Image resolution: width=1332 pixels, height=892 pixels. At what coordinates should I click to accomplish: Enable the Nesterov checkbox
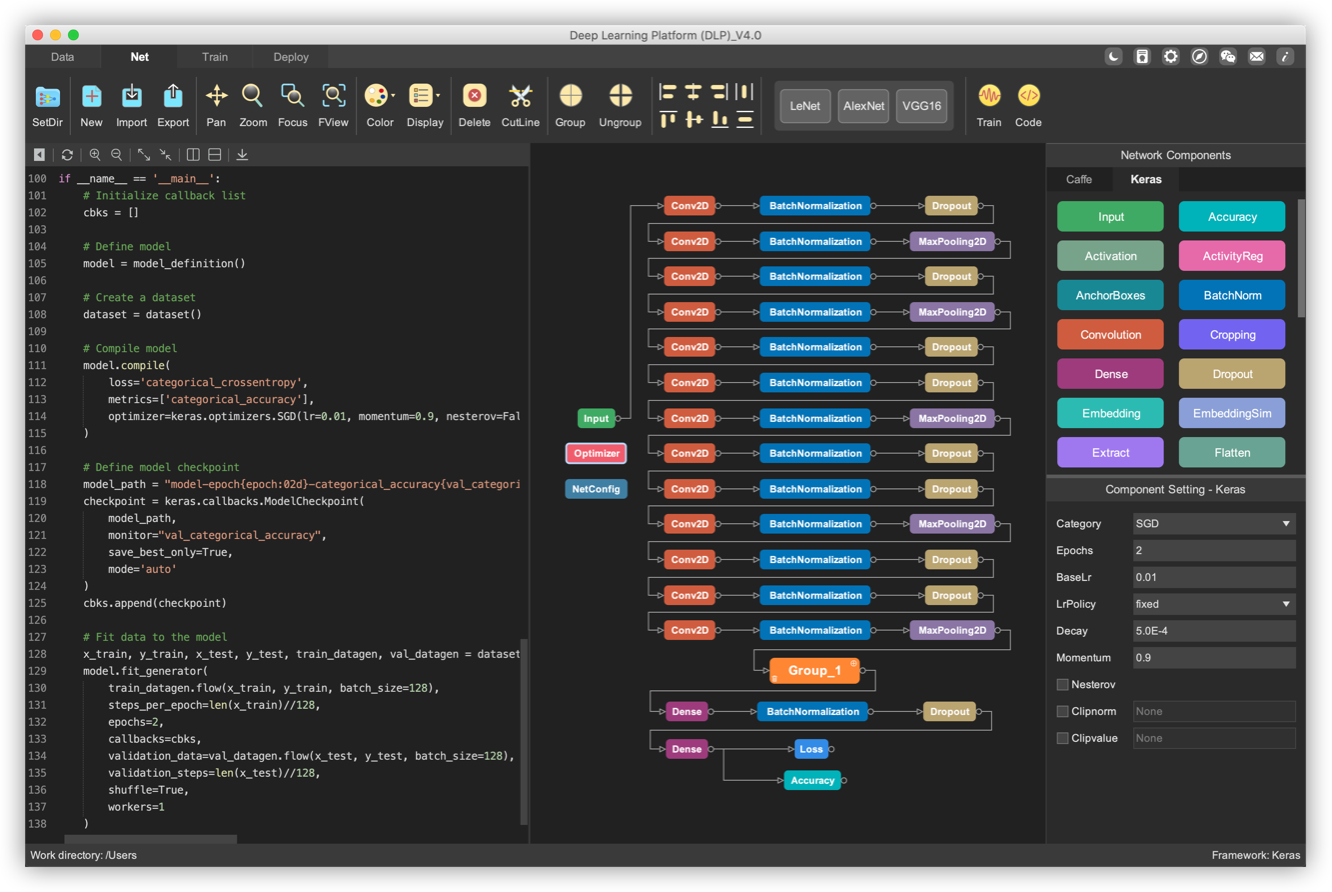(1063, 685)
